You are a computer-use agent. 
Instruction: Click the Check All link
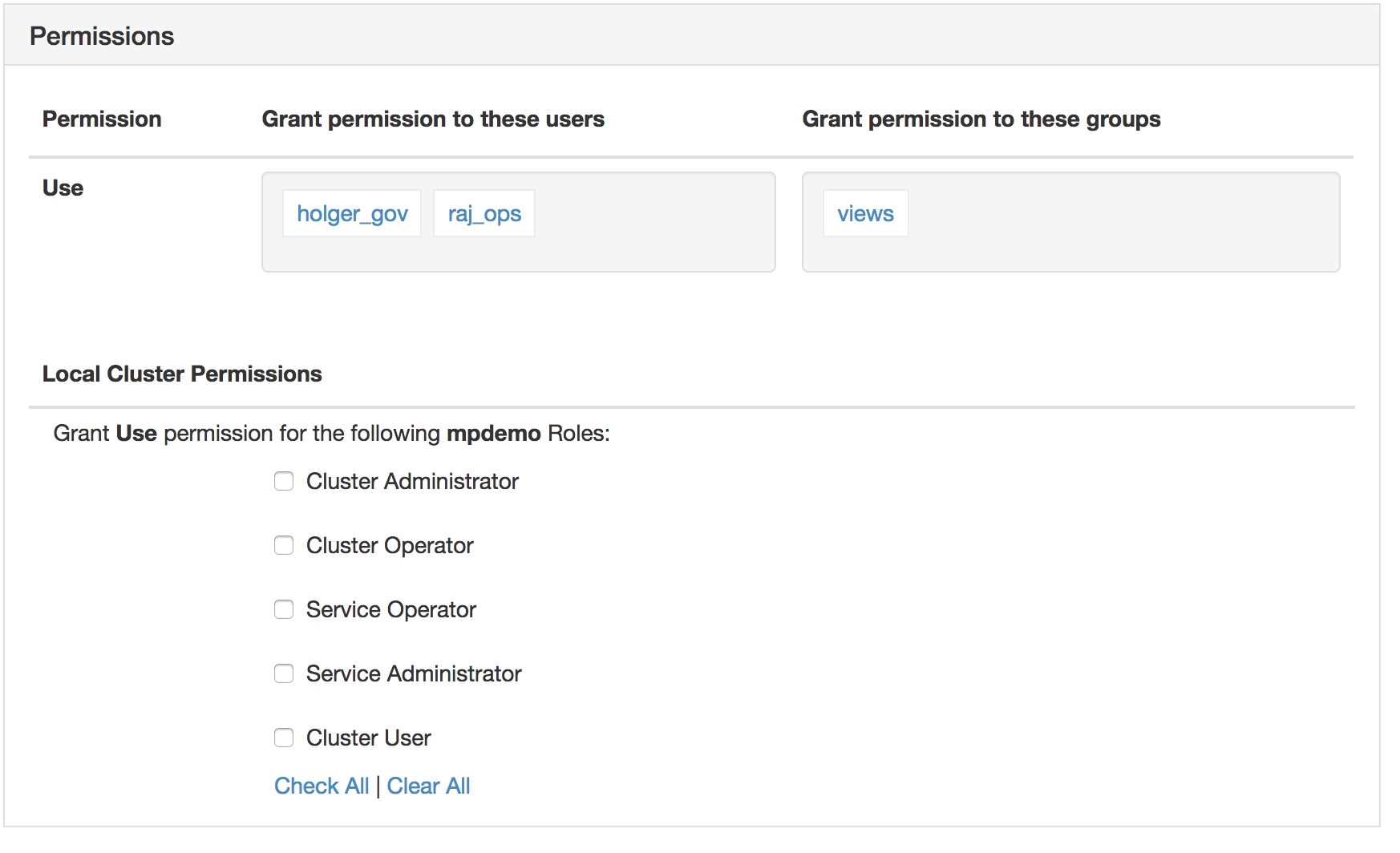(321, 786)
